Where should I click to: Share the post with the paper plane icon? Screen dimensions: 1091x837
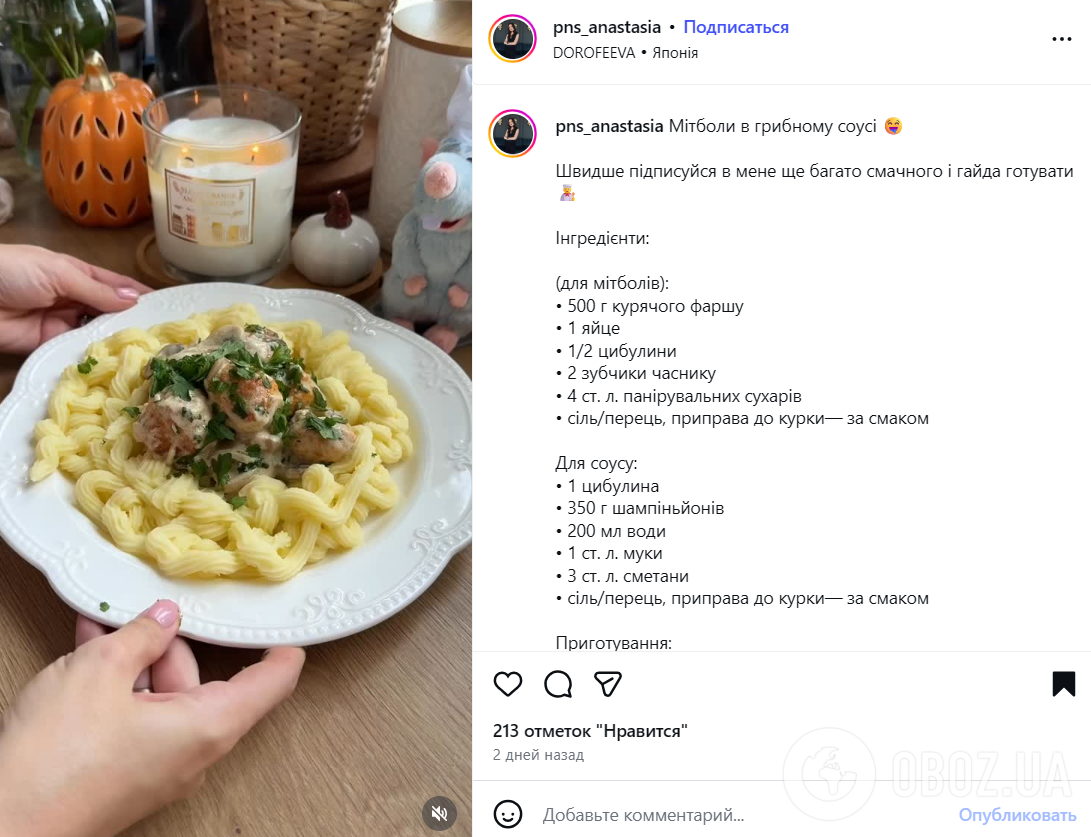[607, 684]
